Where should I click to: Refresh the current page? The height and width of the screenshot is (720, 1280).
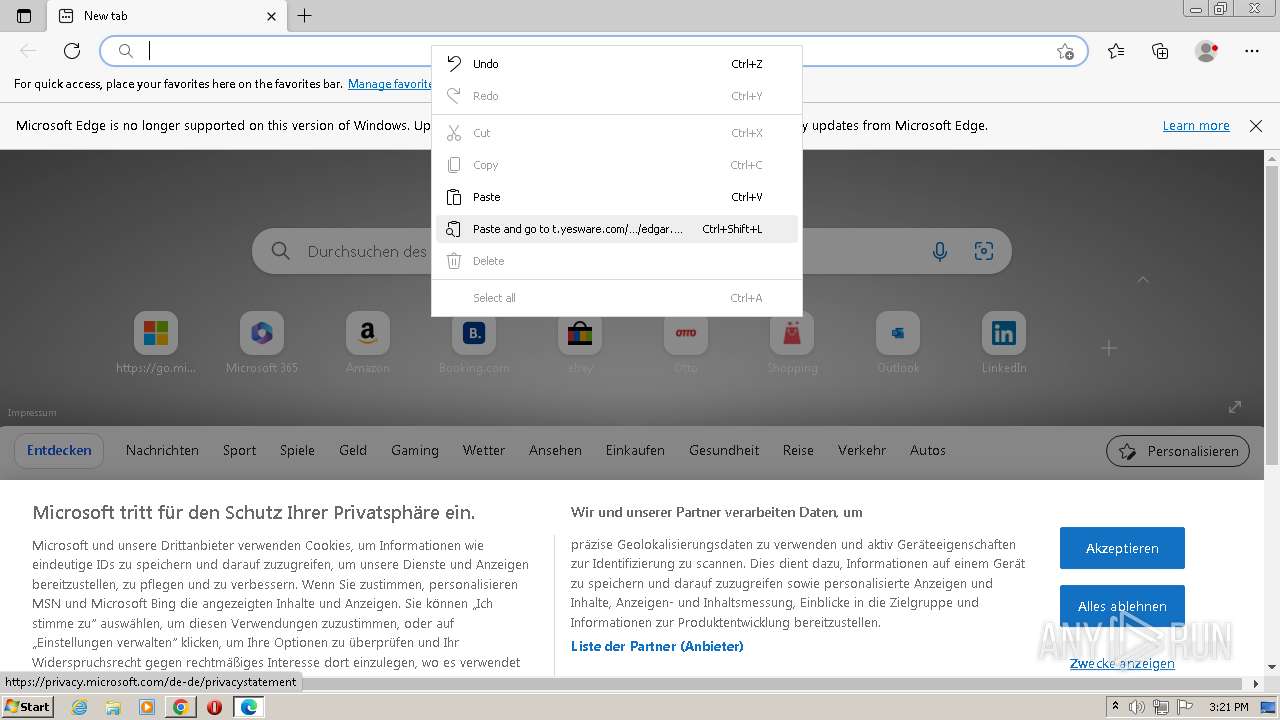[x=72, y=51]
